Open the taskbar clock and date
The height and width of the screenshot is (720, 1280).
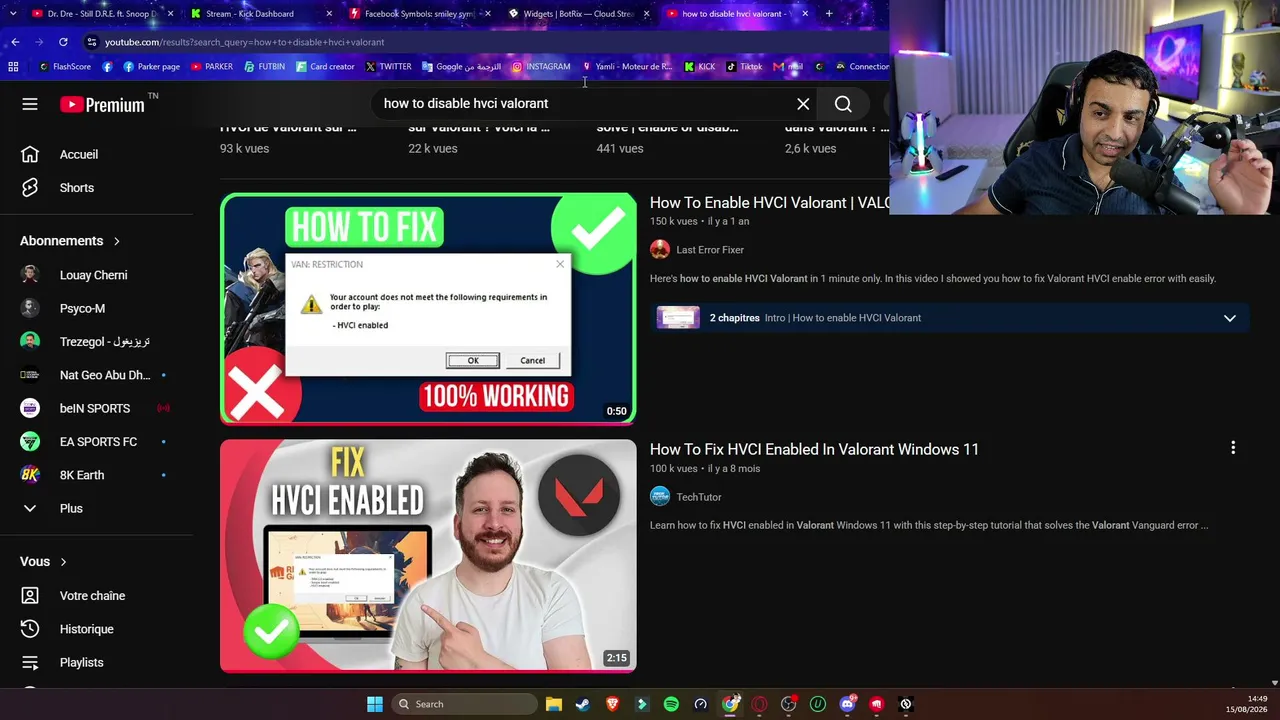pos(1249,704)
